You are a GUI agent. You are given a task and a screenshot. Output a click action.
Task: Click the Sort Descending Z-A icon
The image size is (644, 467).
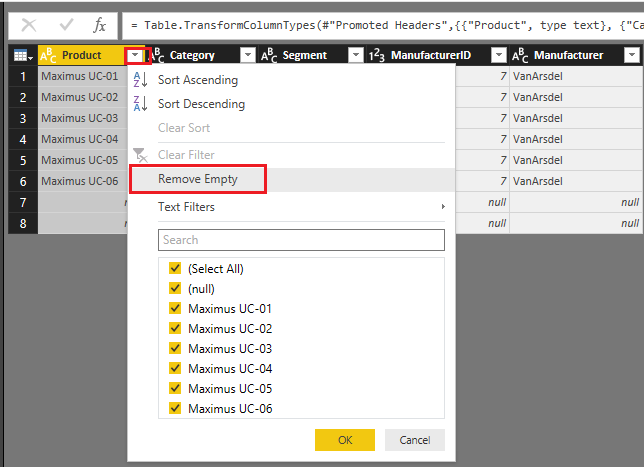[x=140, y=104]
